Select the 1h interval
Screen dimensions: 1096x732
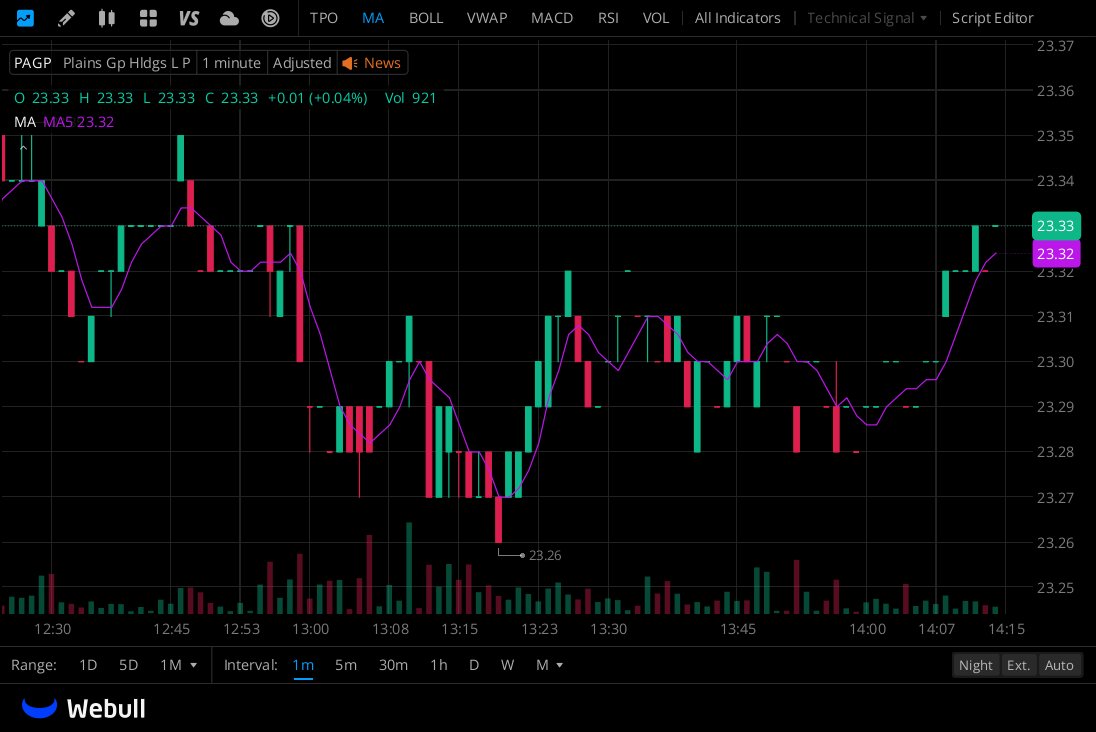[x=439, y=665]
